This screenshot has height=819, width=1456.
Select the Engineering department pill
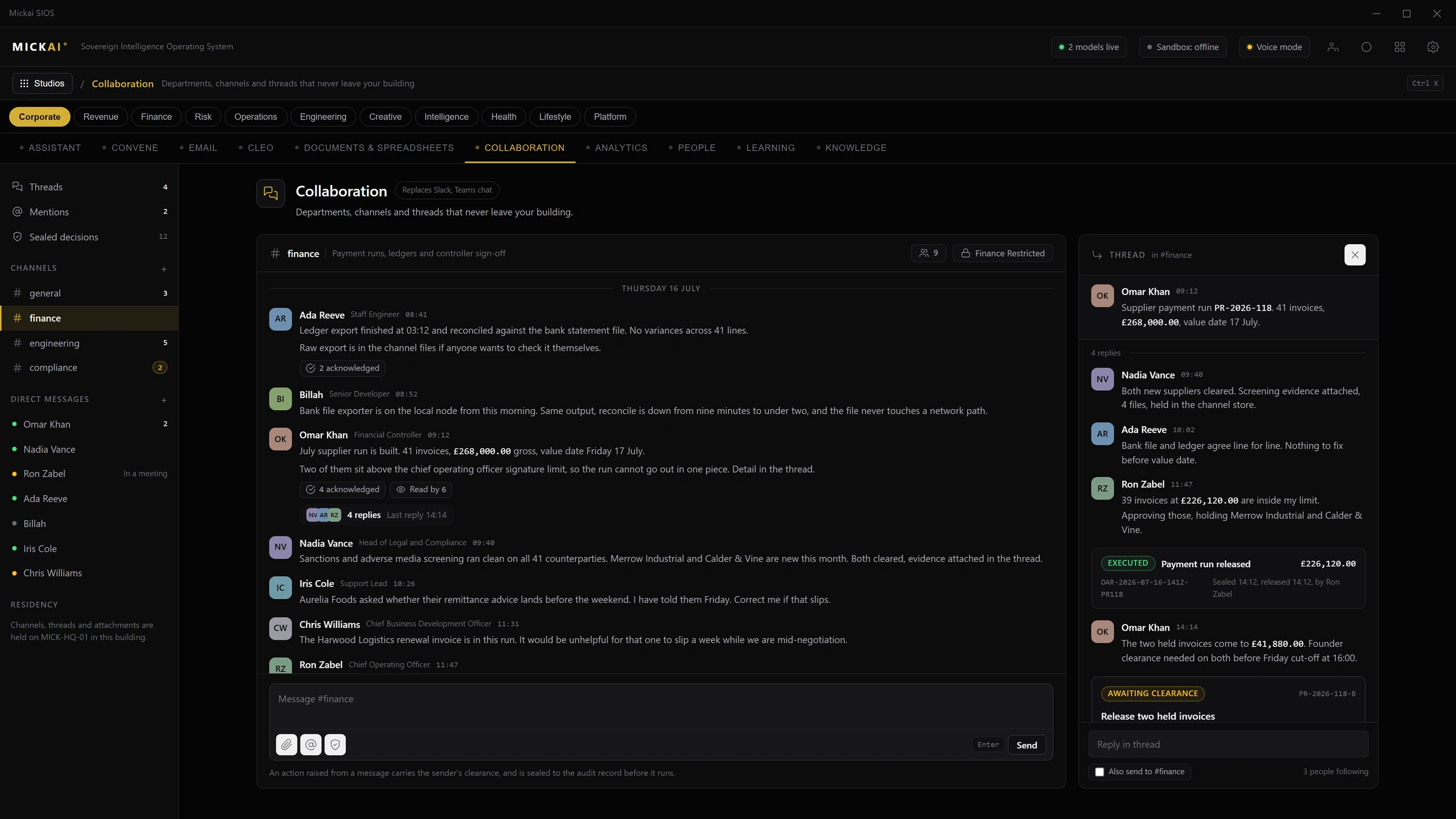click(x=323, y=117)
